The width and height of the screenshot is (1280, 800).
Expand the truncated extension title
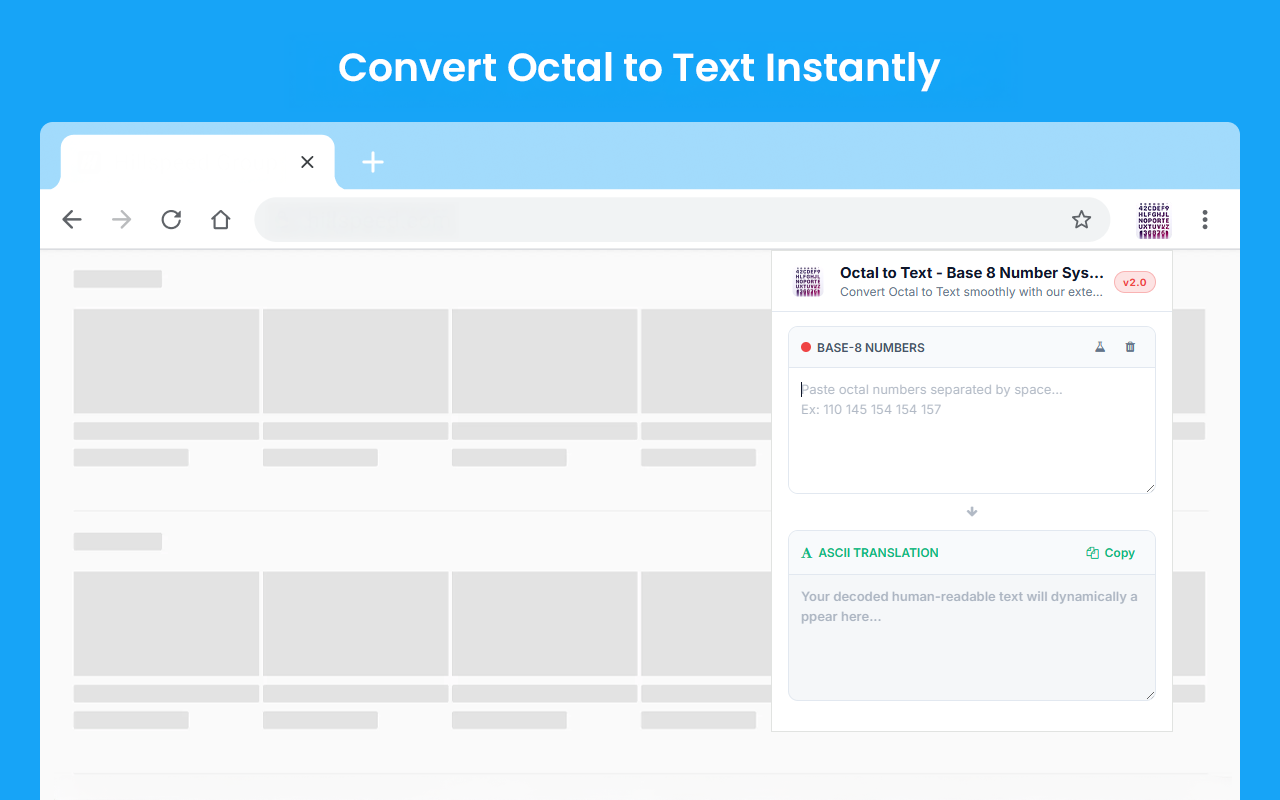970,272
